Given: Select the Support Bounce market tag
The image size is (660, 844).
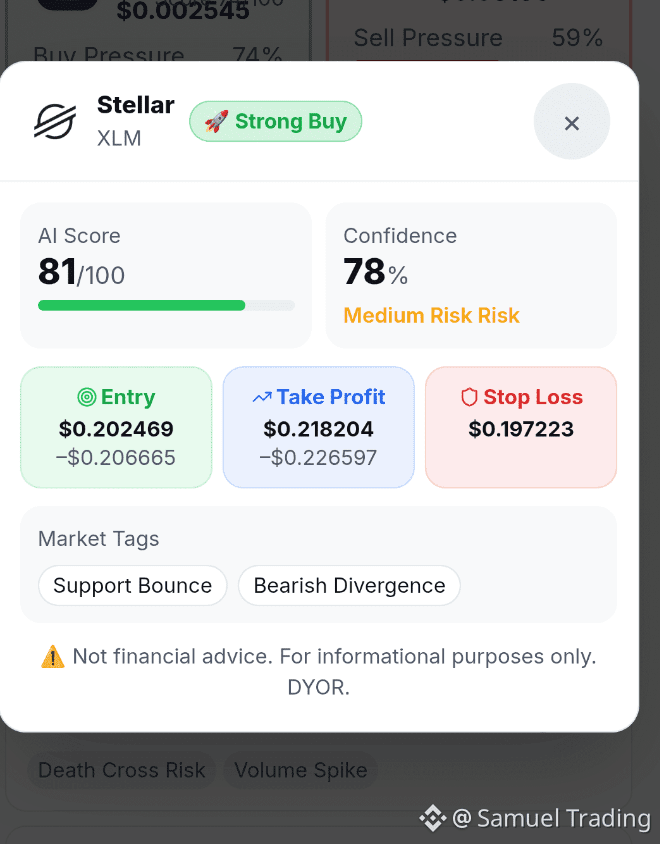Looking at the screenshot, I should click(x=132, y=585).
